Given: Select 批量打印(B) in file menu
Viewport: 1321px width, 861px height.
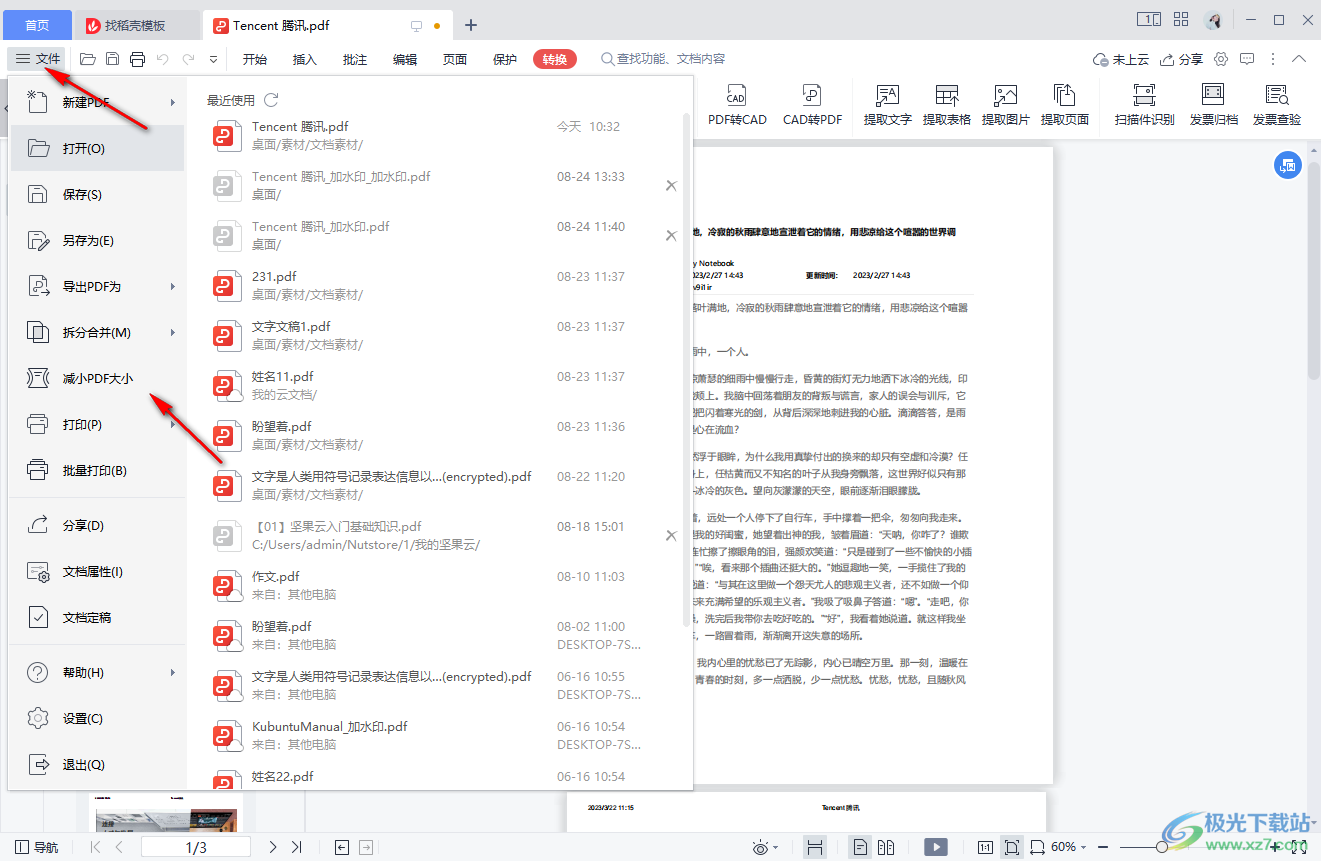Looking at the screenshot, I should click(x=98, y=470).
